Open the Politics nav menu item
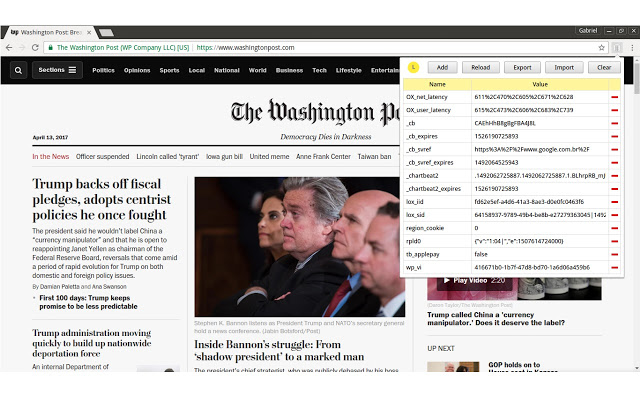640x400 pixels. [x=103, y=70]
